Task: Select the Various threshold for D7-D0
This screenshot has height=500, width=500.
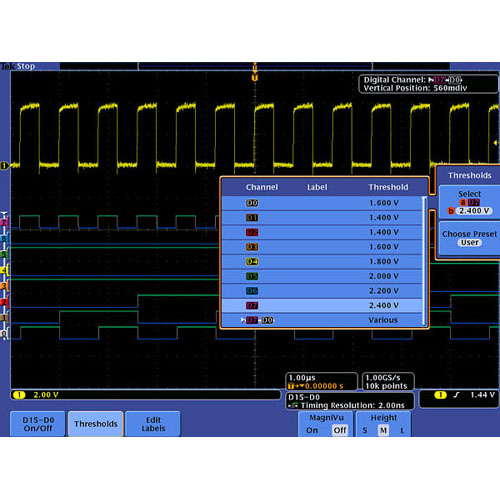Action: click(383, 320)
